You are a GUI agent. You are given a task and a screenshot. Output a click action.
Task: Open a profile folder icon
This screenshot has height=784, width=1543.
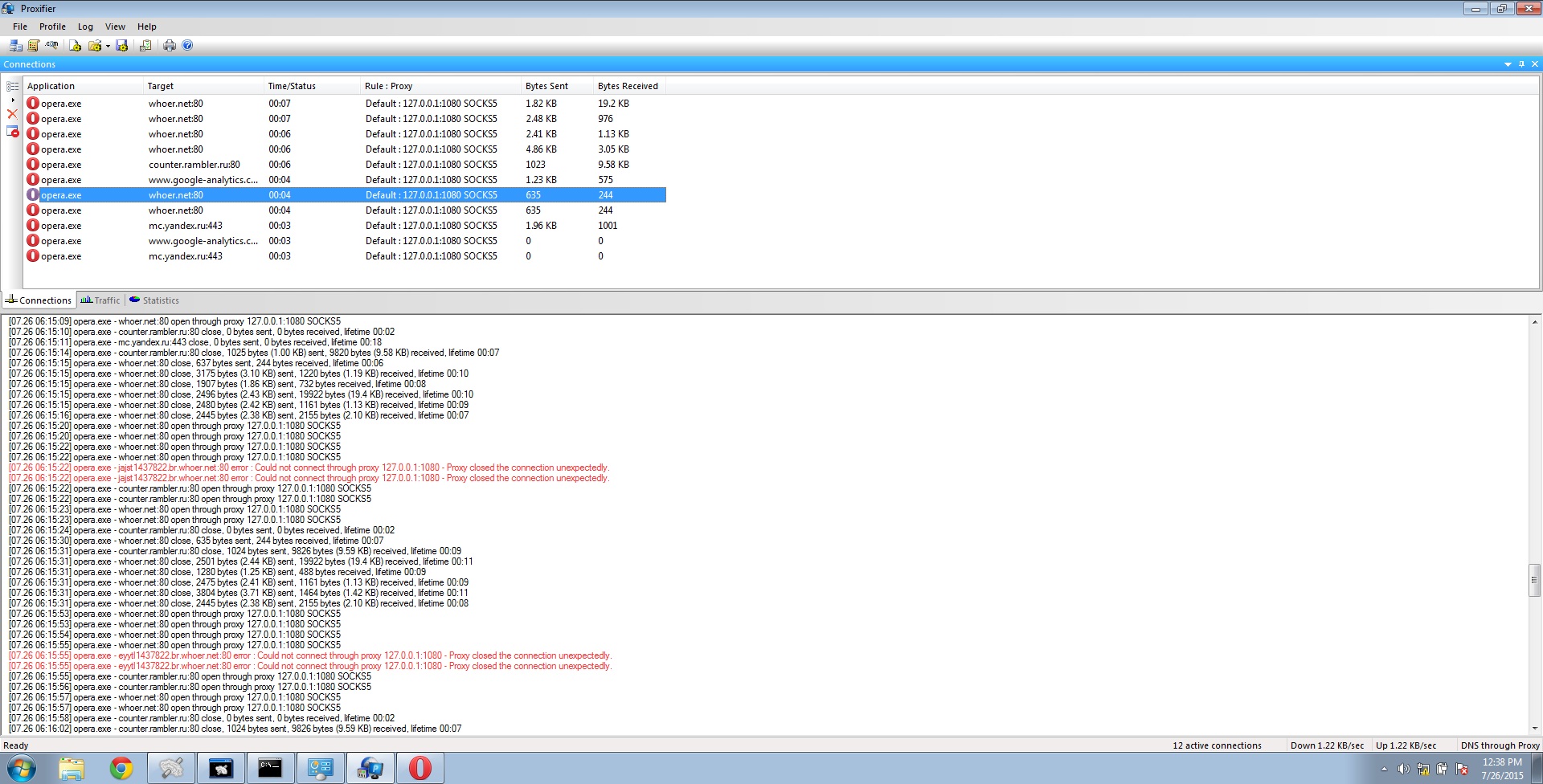point(95,46)
